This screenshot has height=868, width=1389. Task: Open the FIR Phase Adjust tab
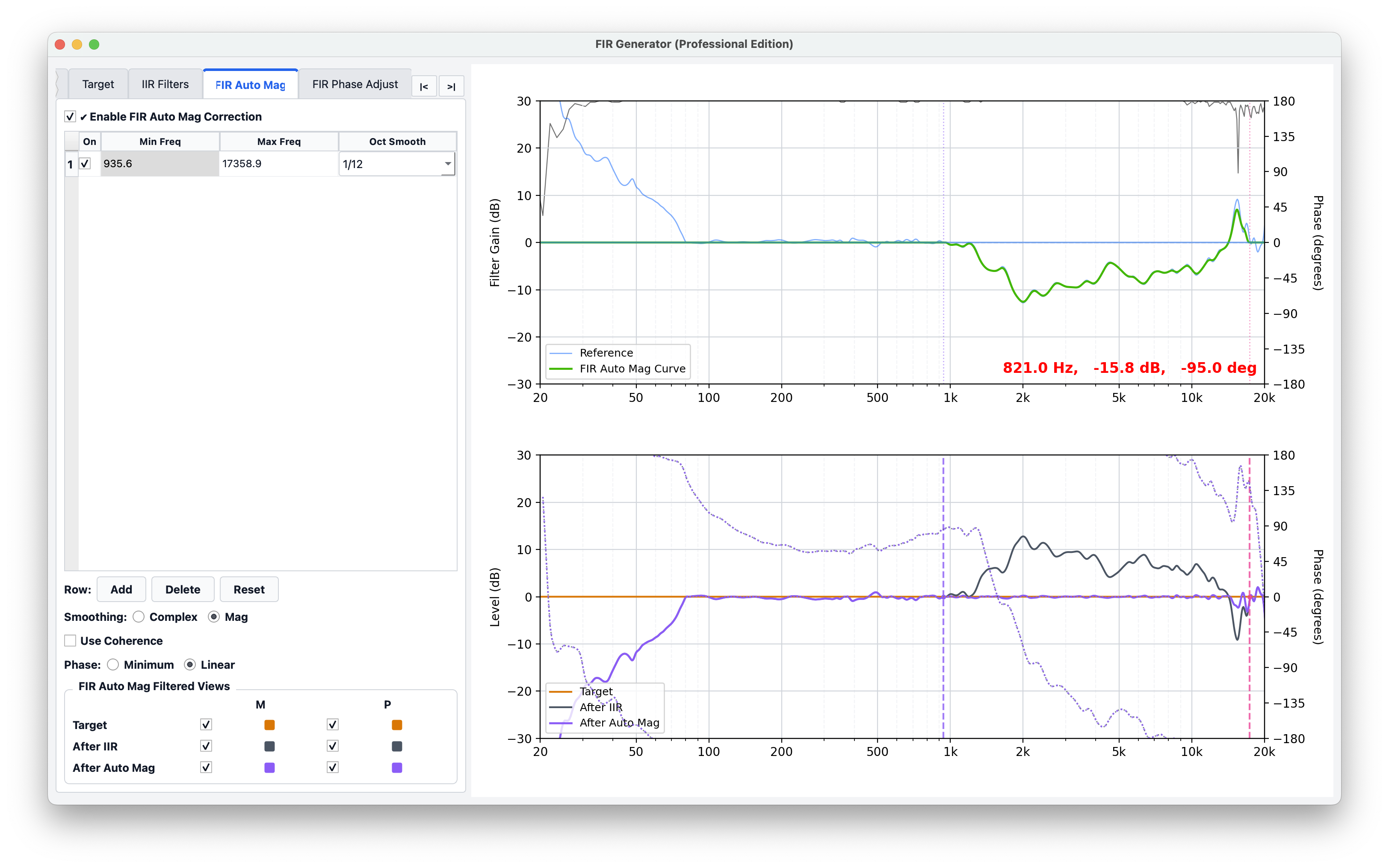355,84
